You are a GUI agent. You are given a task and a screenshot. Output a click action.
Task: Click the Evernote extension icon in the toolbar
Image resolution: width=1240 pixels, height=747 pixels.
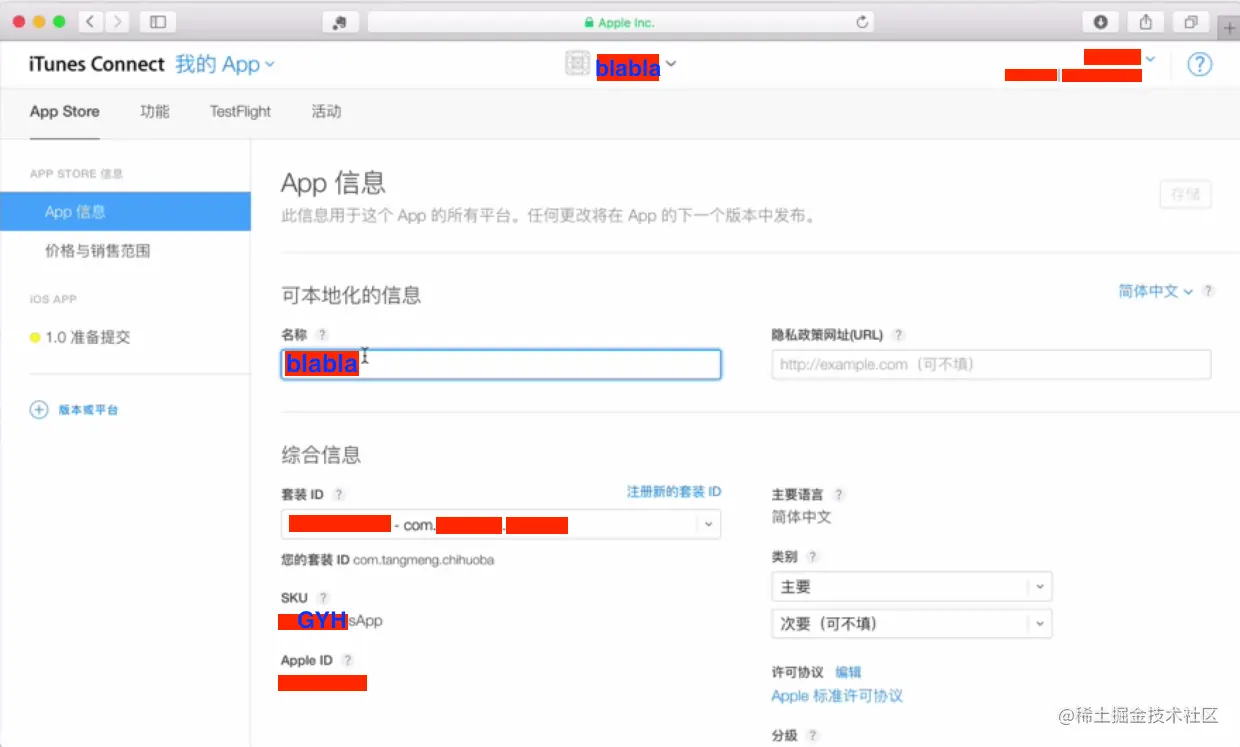click(340, 22)
